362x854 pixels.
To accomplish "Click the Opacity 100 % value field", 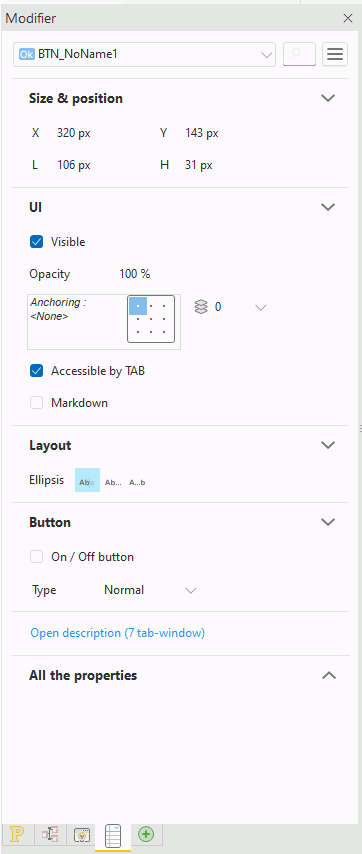I will click(x=134, y=274).
